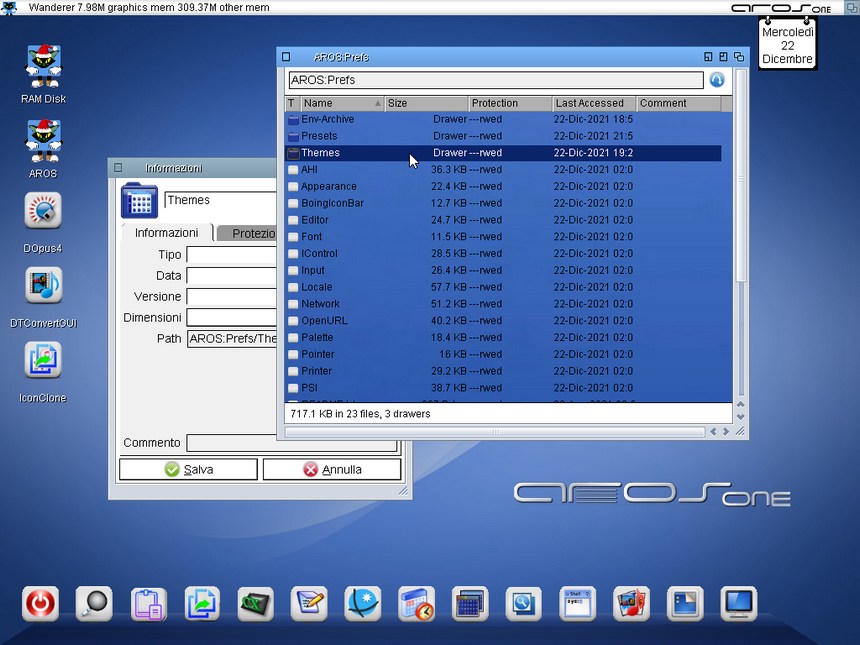The height and width of the screenshot is (645, 860).
Task: Open the DOpus4 desktop icon
Action: 42,212
